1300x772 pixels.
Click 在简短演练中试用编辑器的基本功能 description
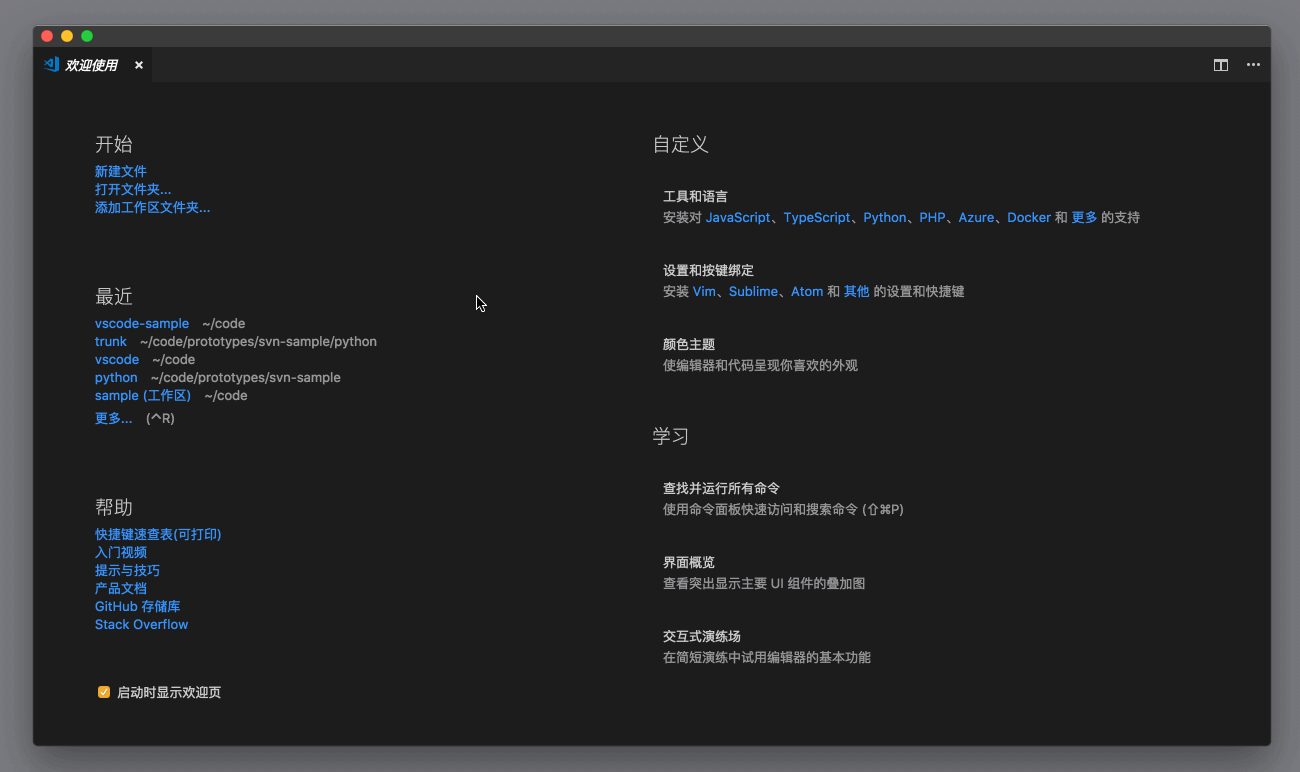point(767,658)
